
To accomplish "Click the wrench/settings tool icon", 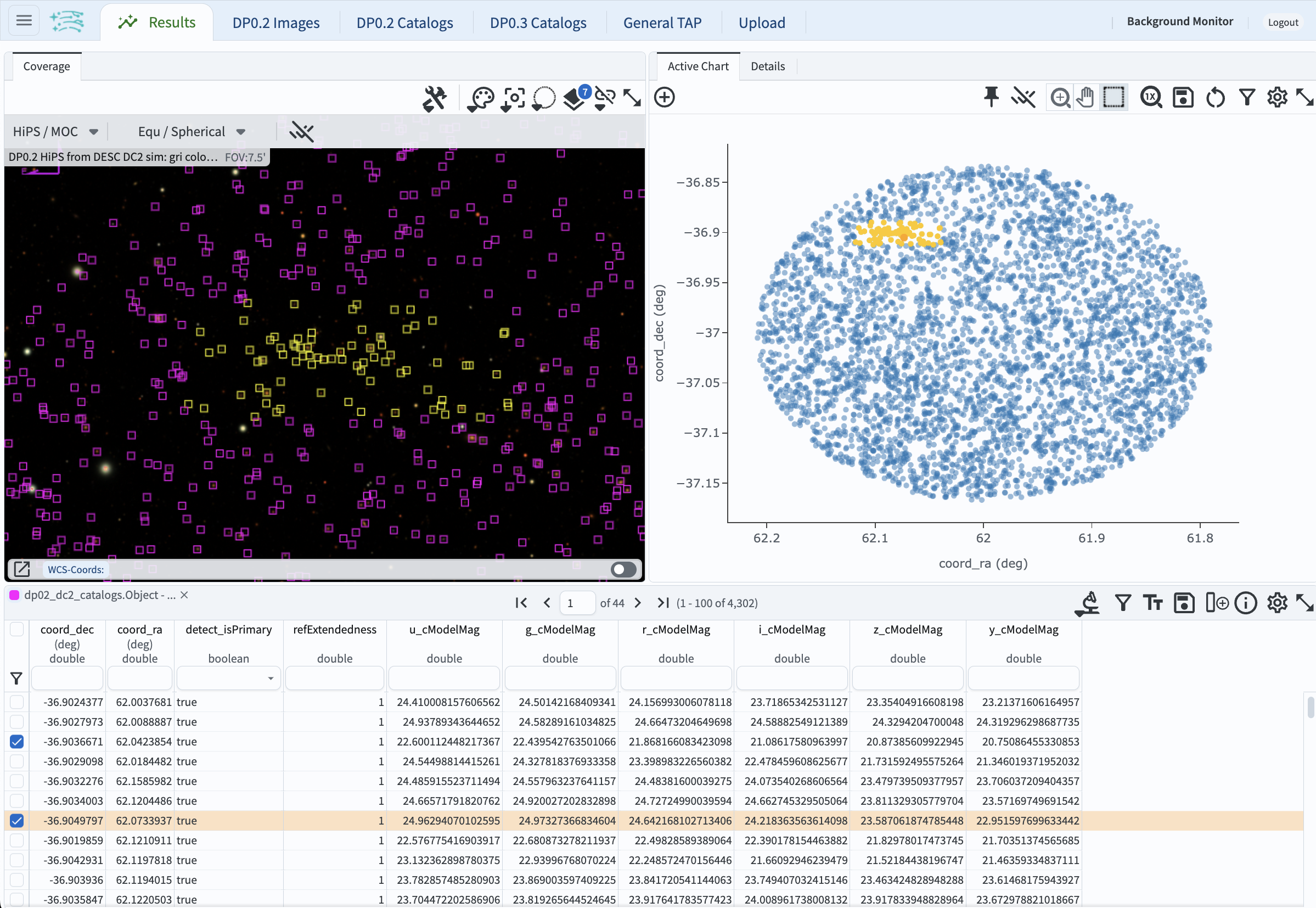I will click(x=434, y=96).
